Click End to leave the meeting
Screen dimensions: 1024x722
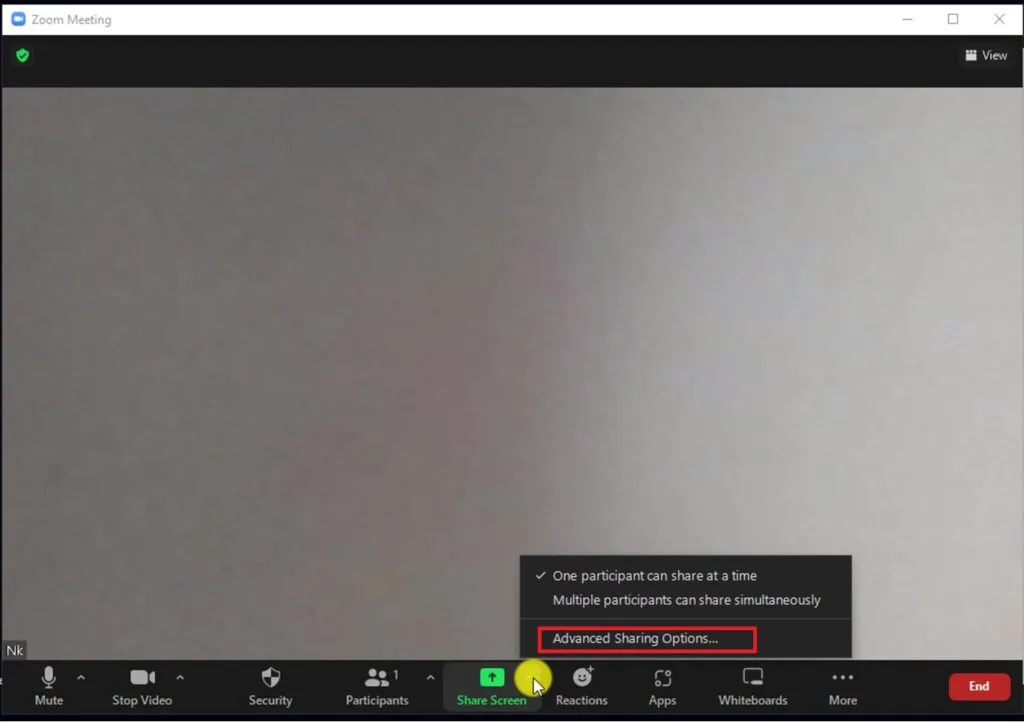point(979,686)
